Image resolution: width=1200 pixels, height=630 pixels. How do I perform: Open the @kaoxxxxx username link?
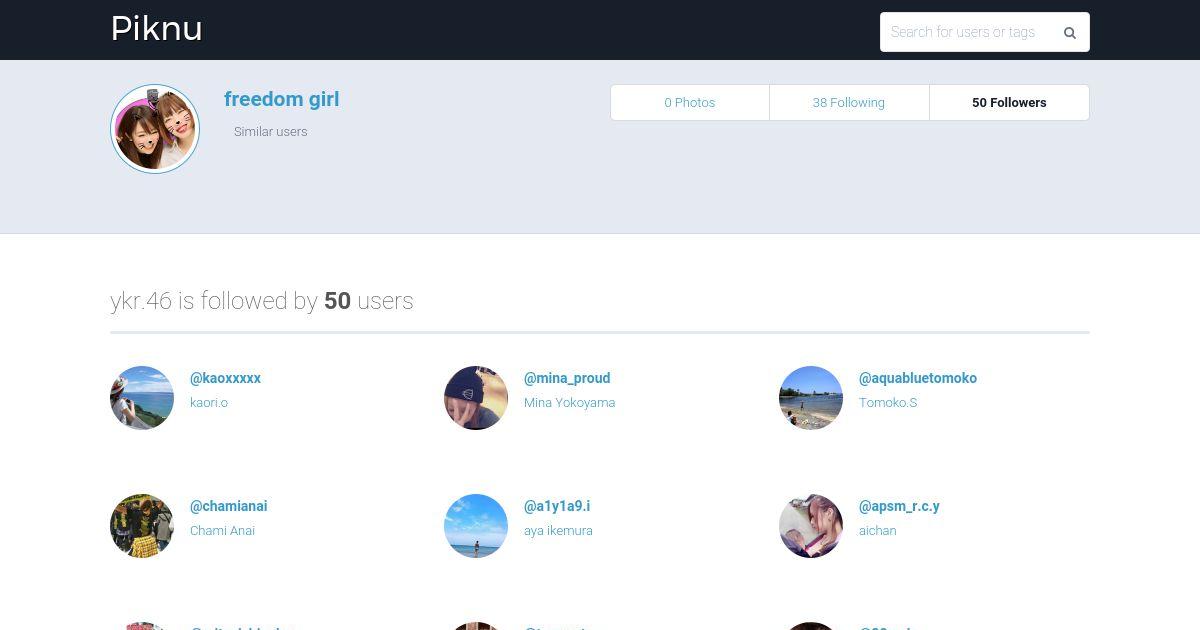(x=225, y=378)
